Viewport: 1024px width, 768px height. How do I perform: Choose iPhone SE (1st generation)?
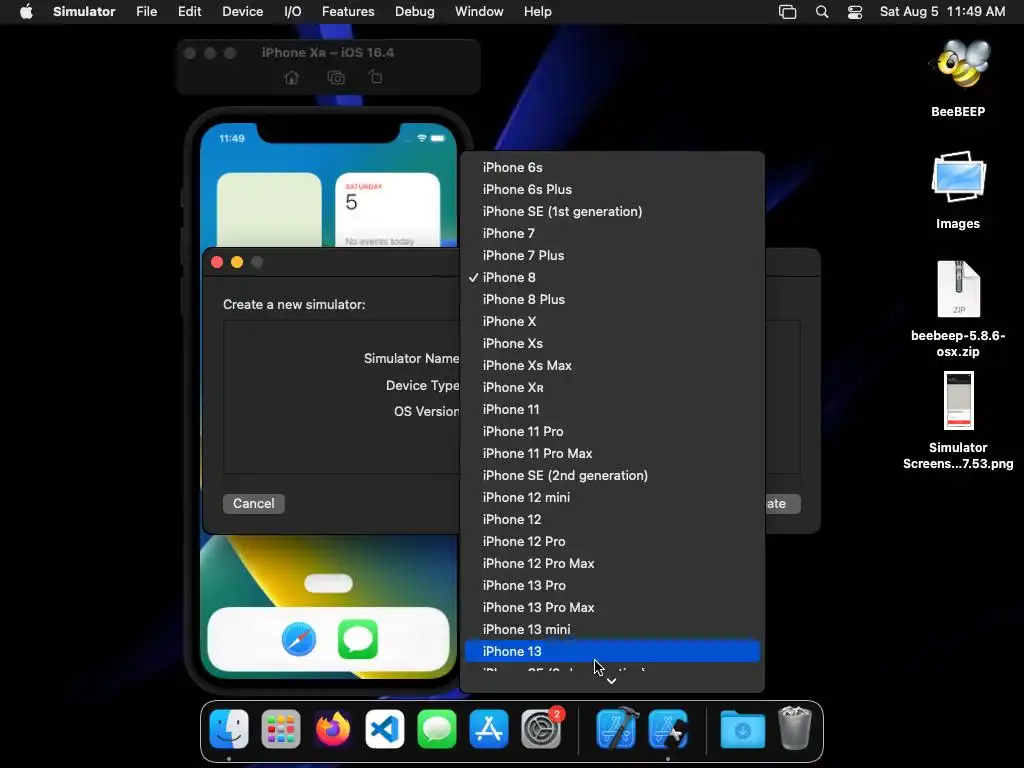coord(612,212)
